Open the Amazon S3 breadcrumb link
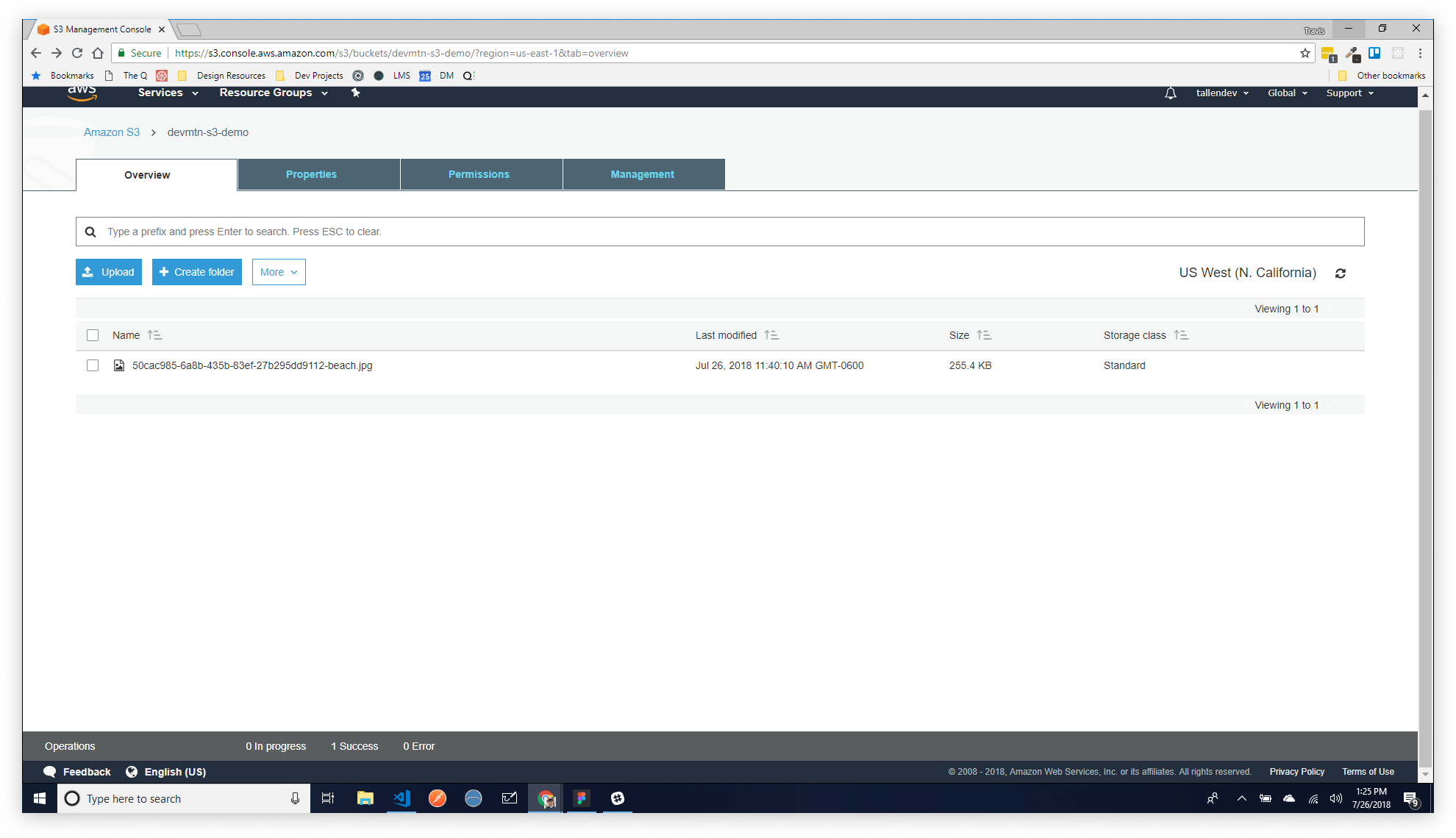 coord(112,132)
